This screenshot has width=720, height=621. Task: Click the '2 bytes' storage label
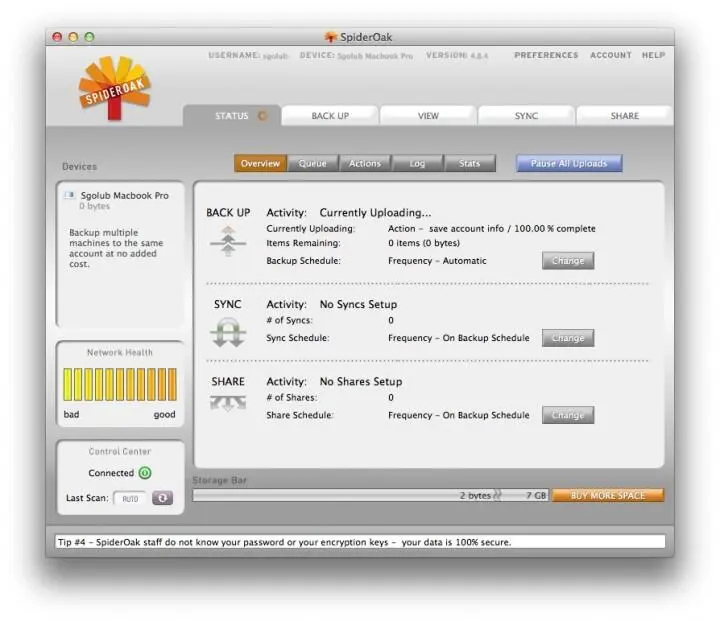click(475, 496)
